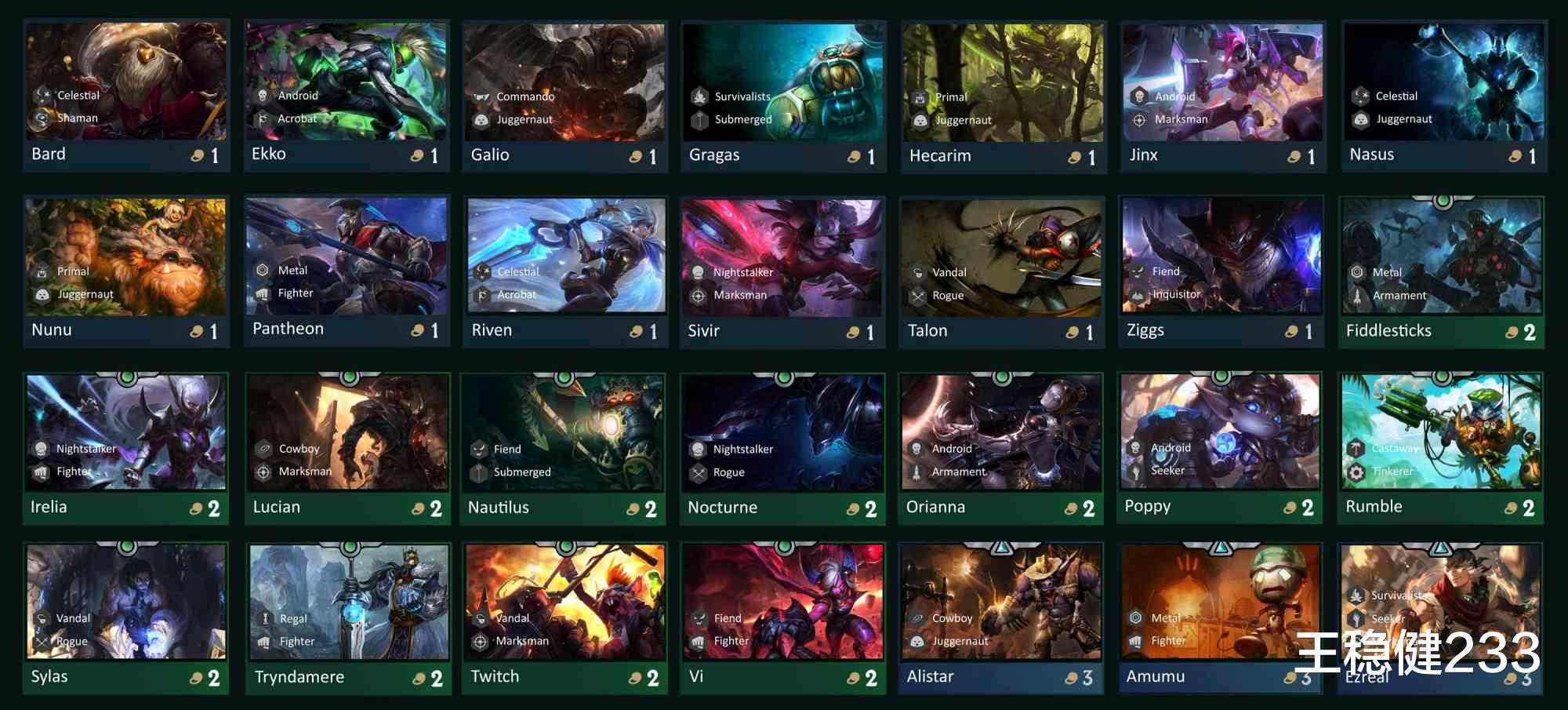Click the Tryndamere name label
The height and width of the screenshot is (710, 1568).
click(299, 677)
